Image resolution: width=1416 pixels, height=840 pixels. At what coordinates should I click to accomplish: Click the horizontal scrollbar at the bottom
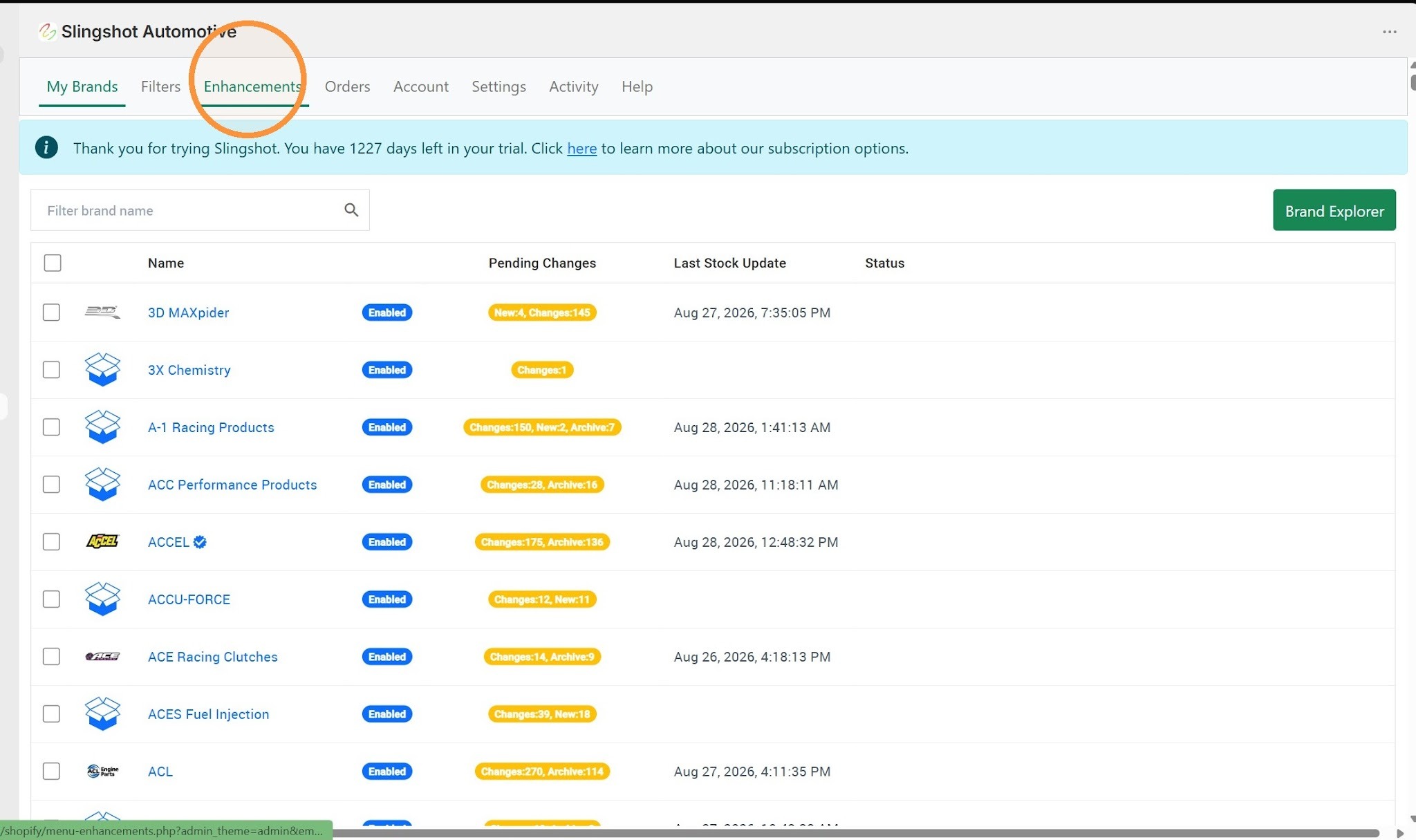[x=856, y=833]
